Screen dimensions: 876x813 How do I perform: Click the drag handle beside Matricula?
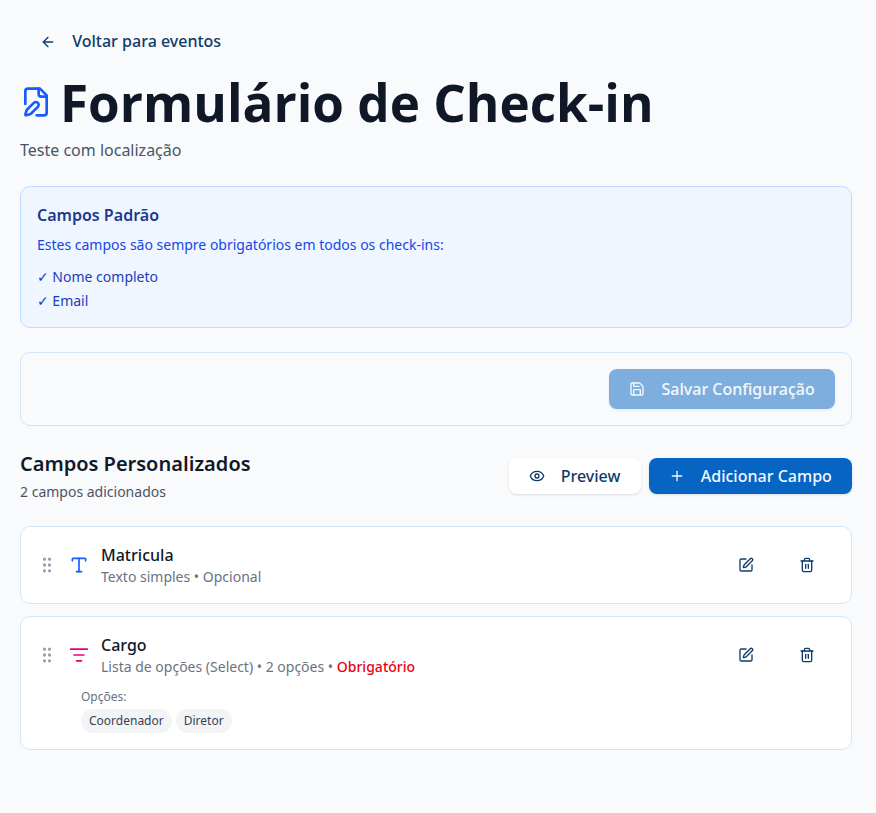pos(47,565)
